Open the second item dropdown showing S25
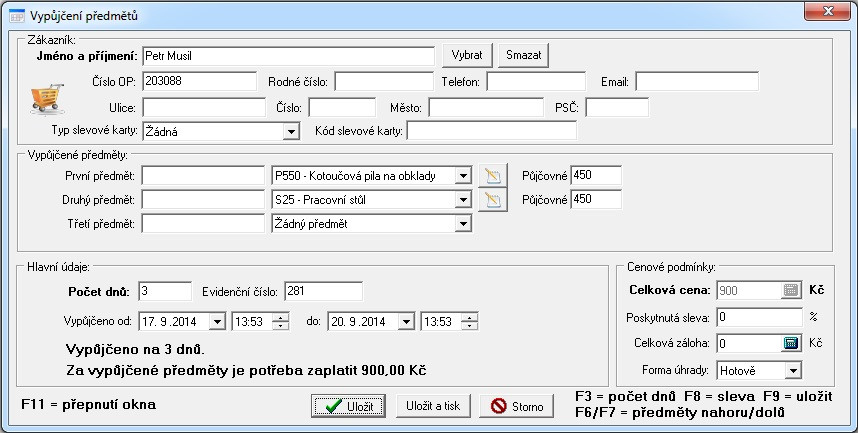Viewport: 858px width, 433px height. tap(463, 200)
